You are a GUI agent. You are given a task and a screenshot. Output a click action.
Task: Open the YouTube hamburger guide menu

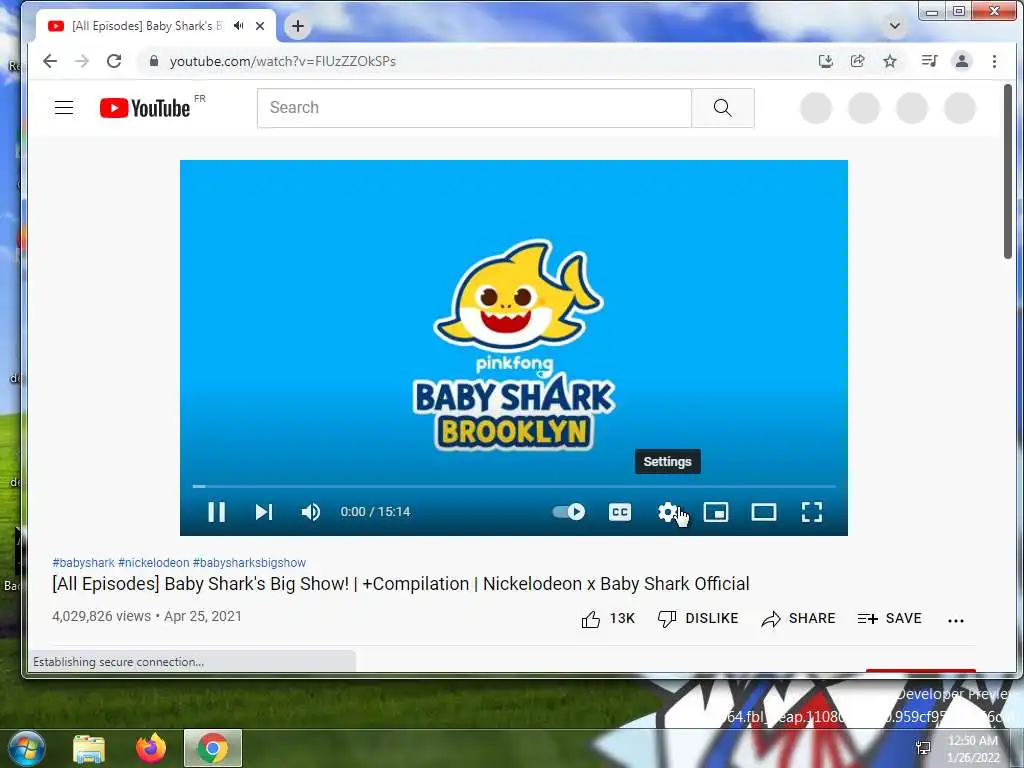(x=64, y=108)
